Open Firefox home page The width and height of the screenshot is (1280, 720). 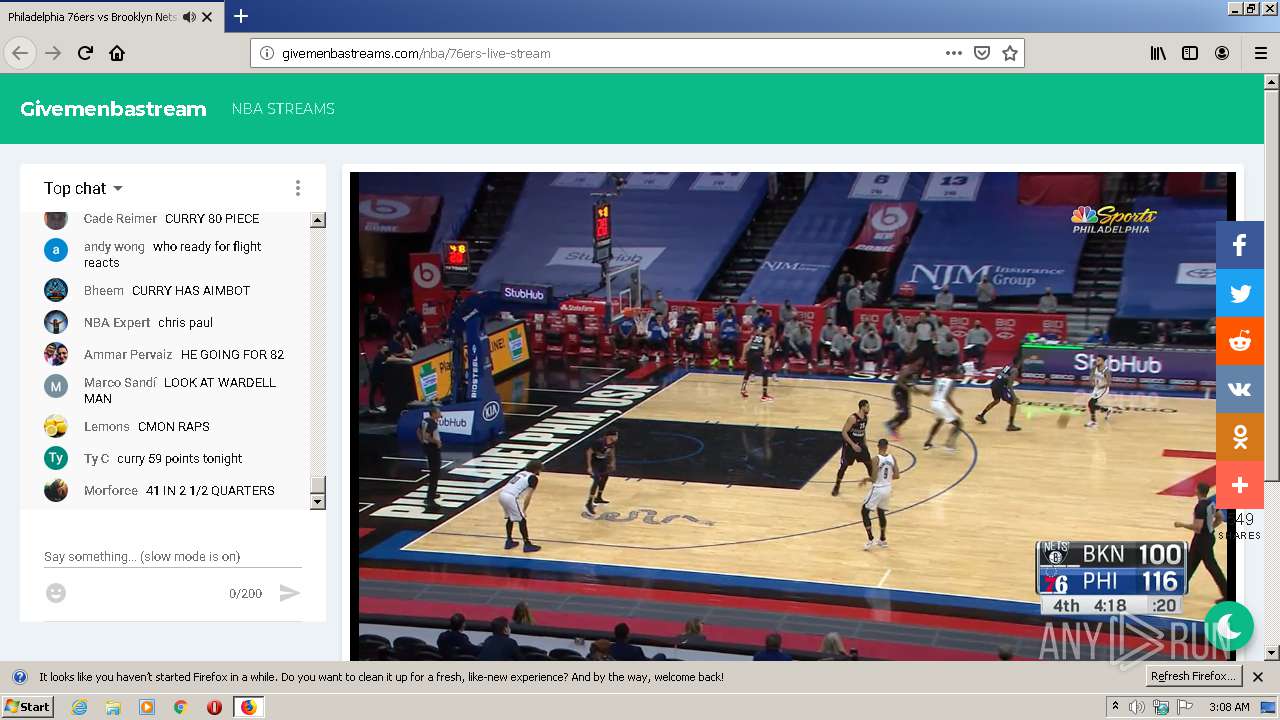117,53
